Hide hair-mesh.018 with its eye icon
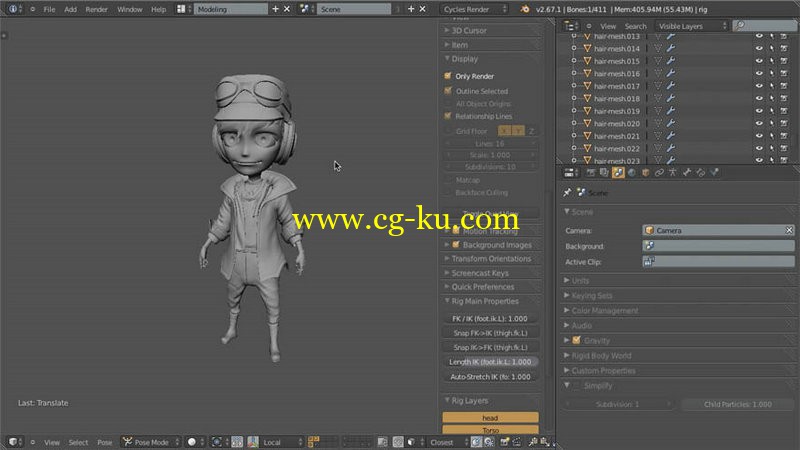The width and height of the screenshot is (800, 450). coord(759,98)
